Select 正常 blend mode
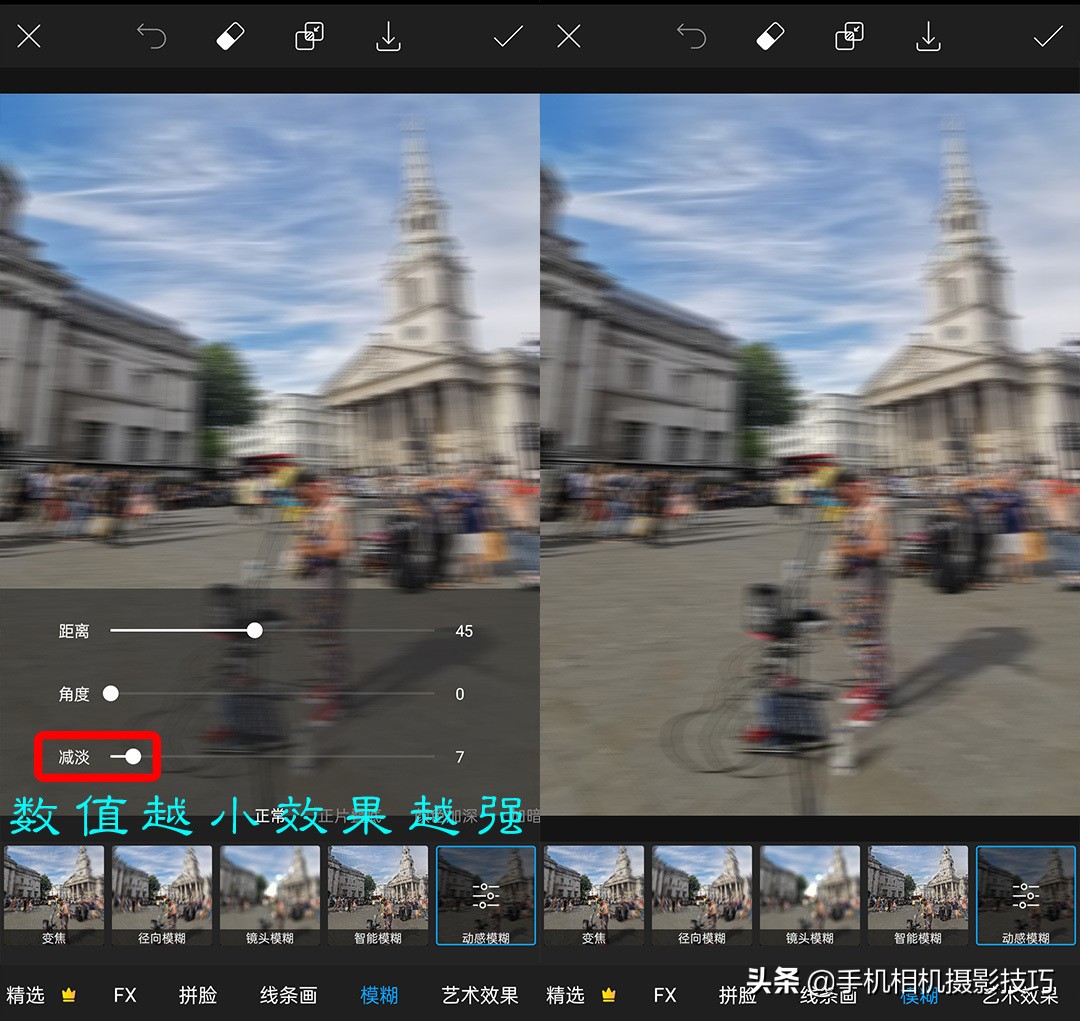 click(x=270, y=816)
